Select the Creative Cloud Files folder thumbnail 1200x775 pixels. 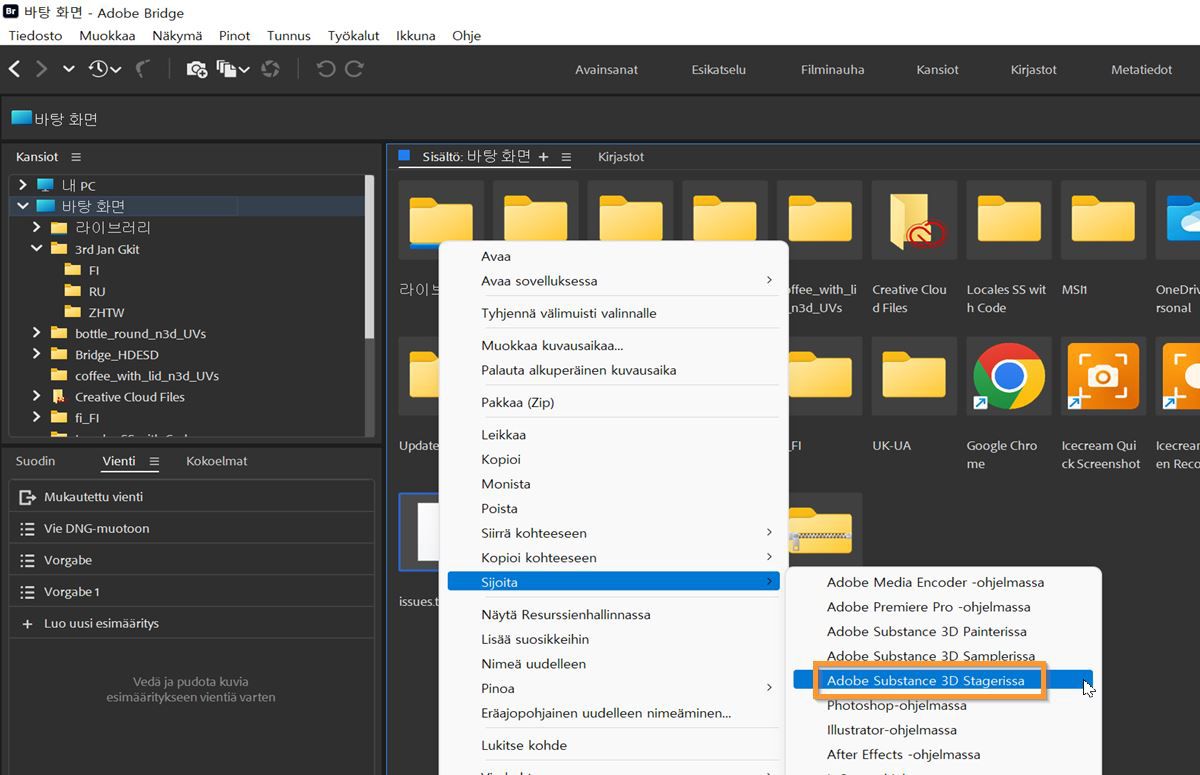(914, 220)
